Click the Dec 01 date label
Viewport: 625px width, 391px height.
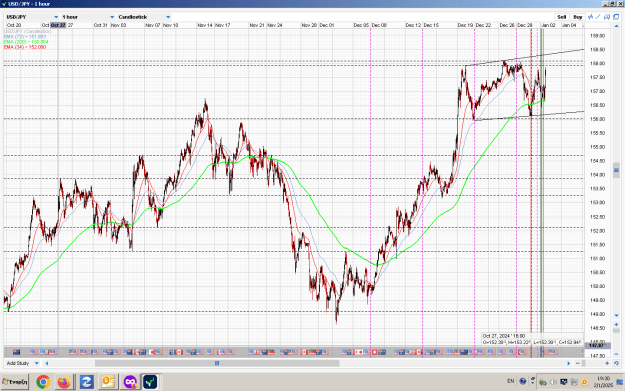tap(326, 25)
